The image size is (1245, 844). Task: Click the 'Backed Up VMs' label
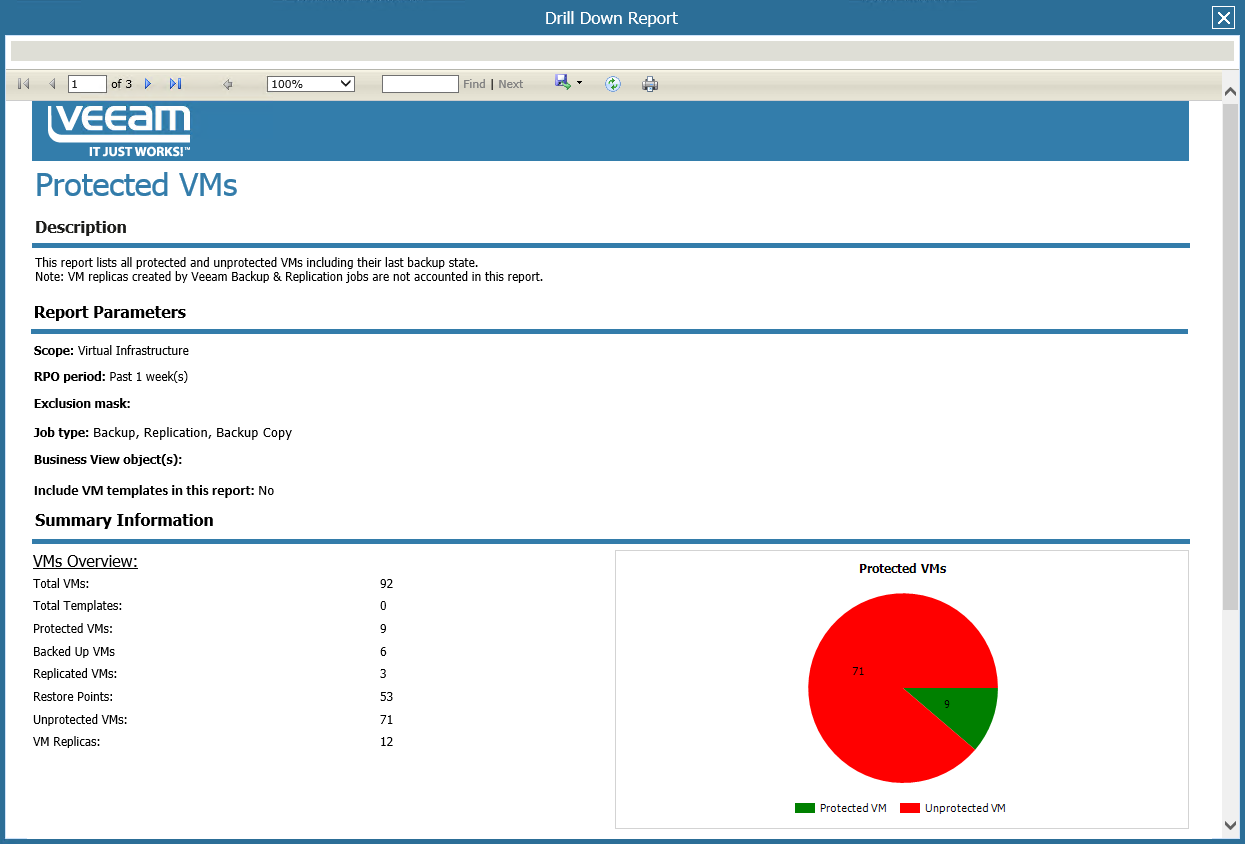pyautogui.click(x=74, y=652)
